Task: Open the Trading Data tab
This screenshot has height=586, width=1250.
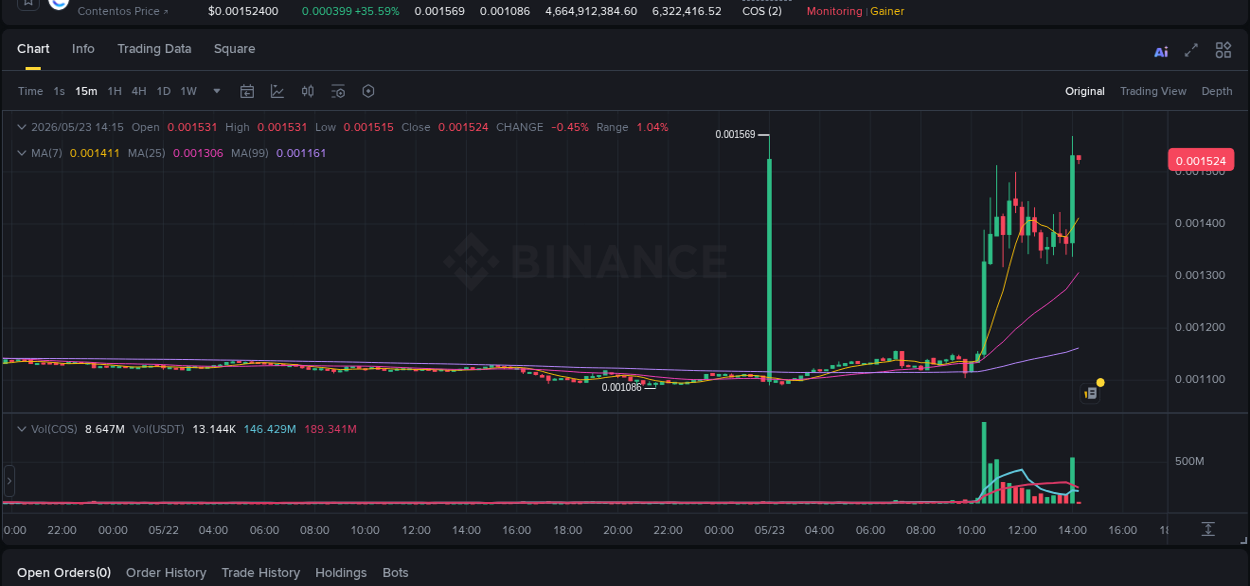Action: click(154, 49)
